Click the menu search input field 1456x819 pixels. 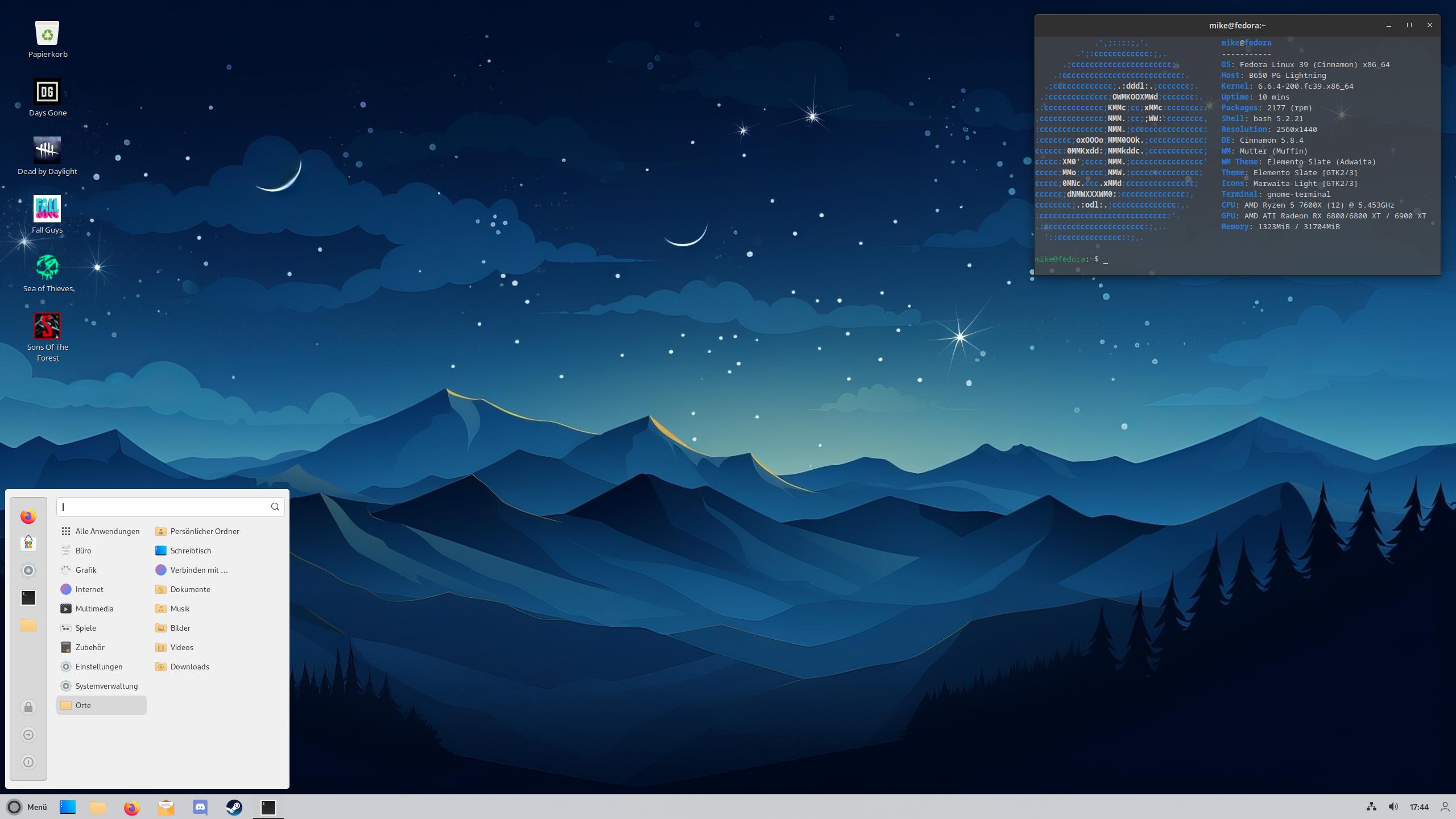tap(164, 507)
